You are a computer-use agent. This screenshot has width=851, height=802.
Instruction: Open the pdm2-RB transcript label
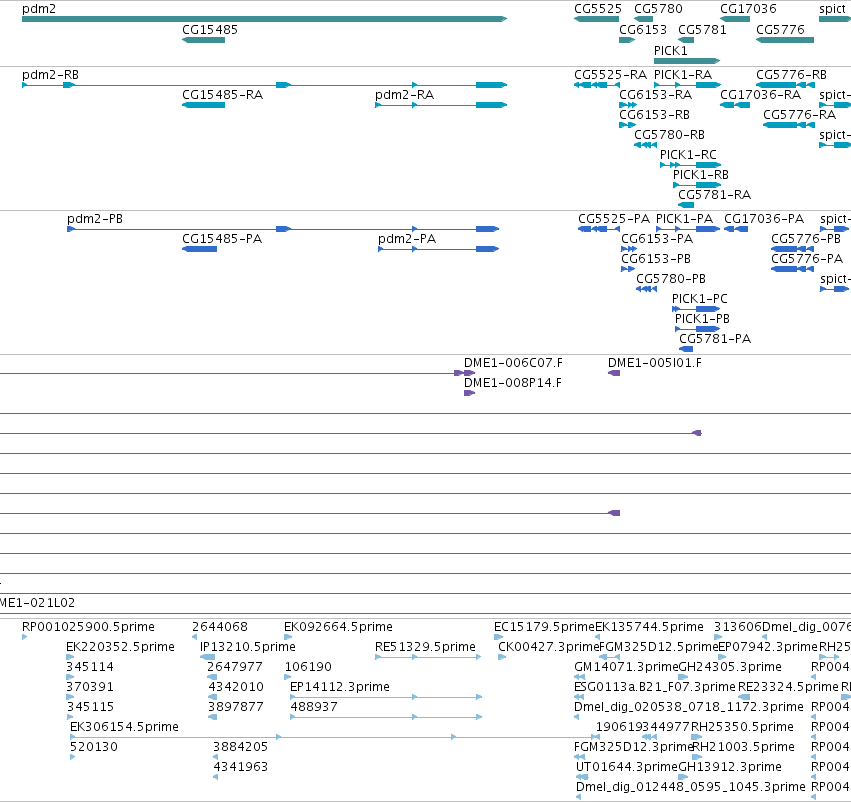50,75
